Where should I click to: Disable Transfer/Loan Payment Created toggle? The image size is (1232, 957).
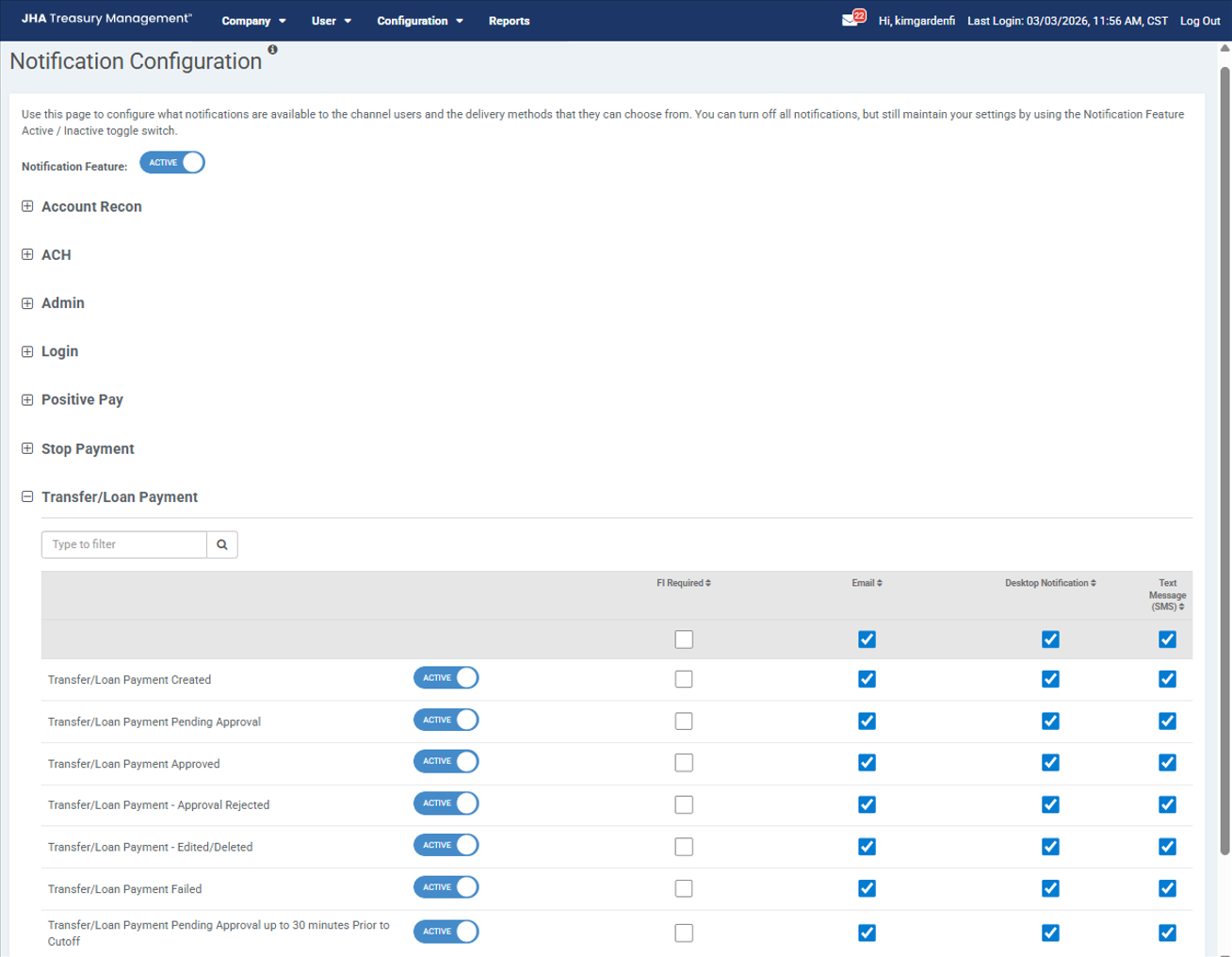446,678
